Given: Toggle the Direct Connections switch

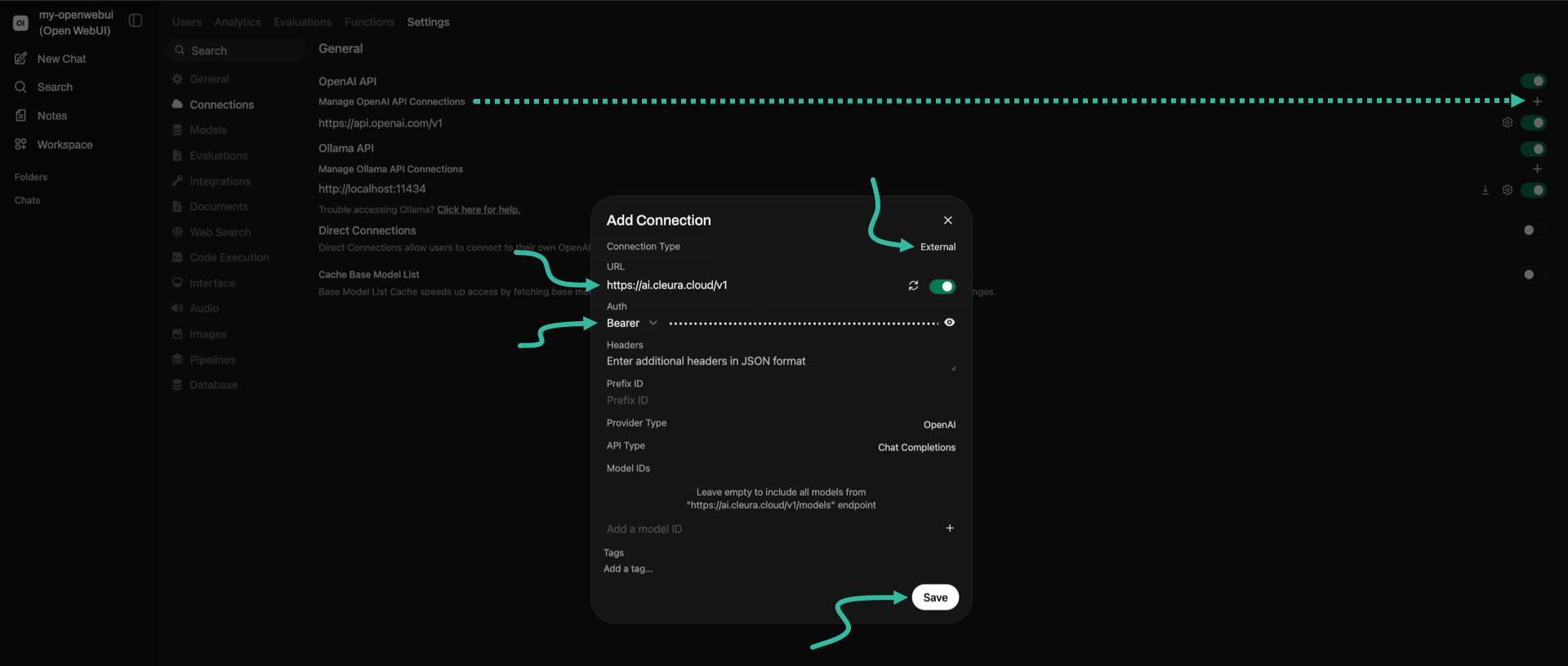Looking at the screenshot, I should (1533, 230).
